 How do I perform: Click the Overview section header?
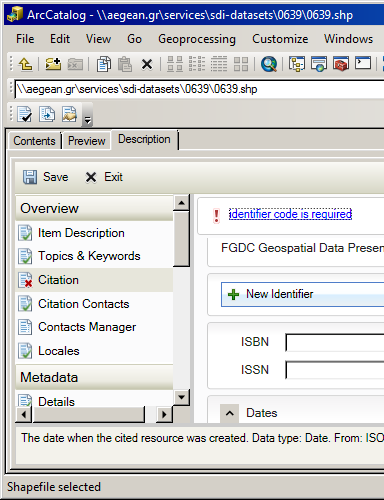(x=94, y=209)
